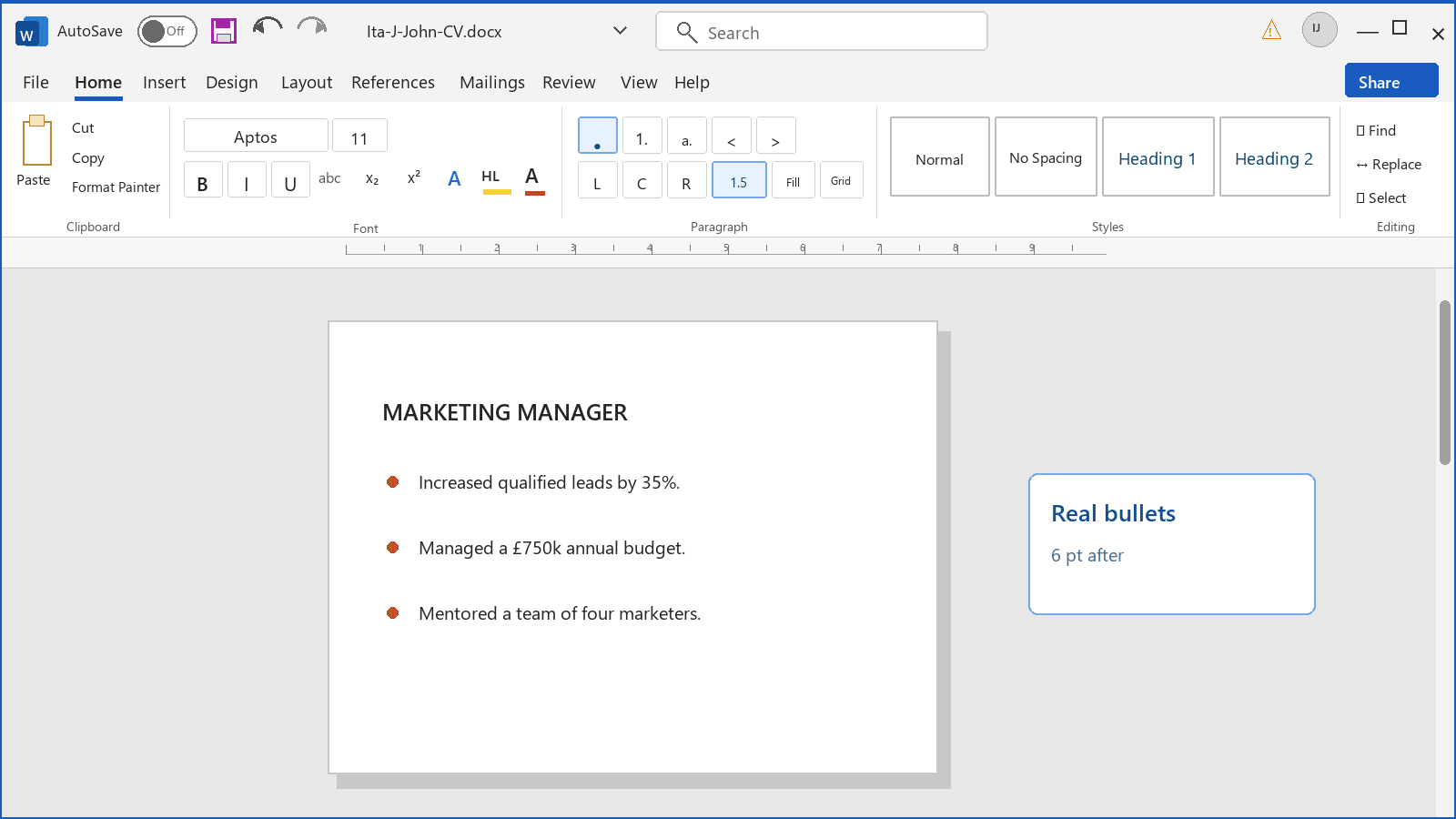Center text with the C button
This screenshot has width=1456, height=819.
click(642, 180)
